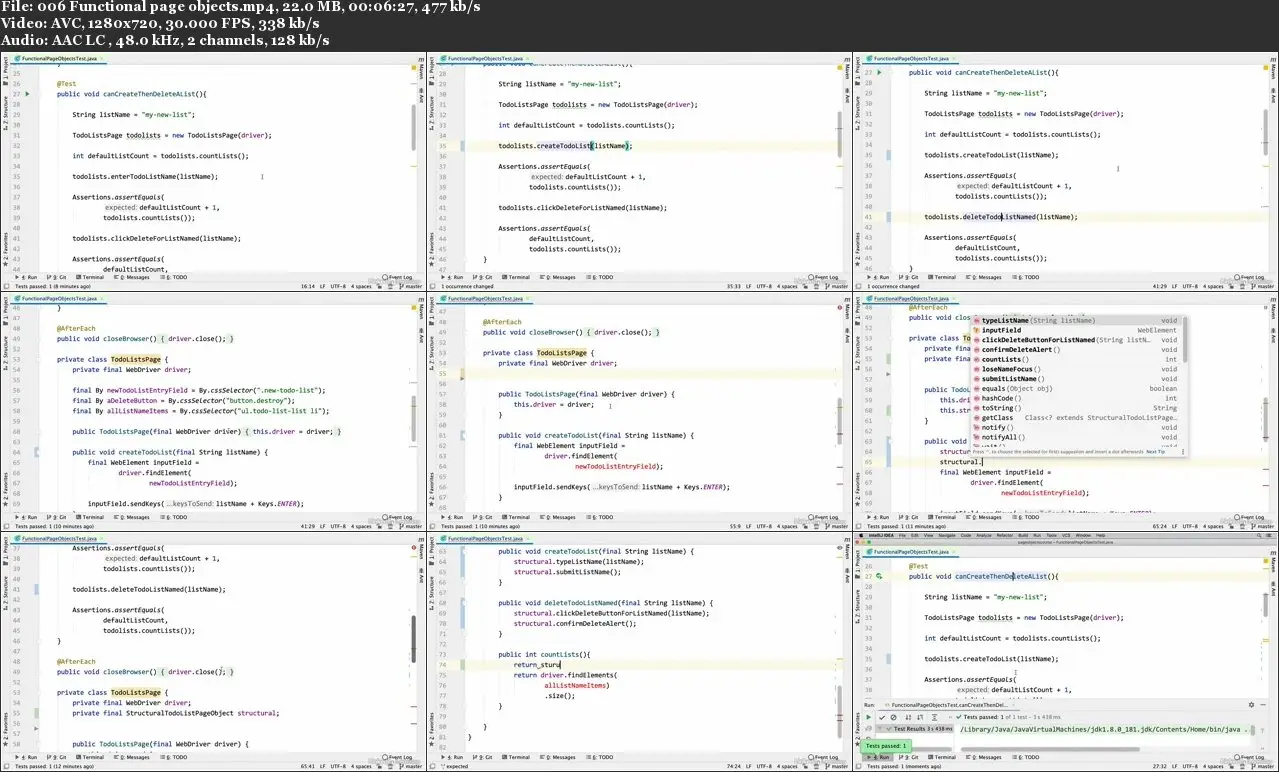Collapse the Test Results tree node

[x=881, y=729]
